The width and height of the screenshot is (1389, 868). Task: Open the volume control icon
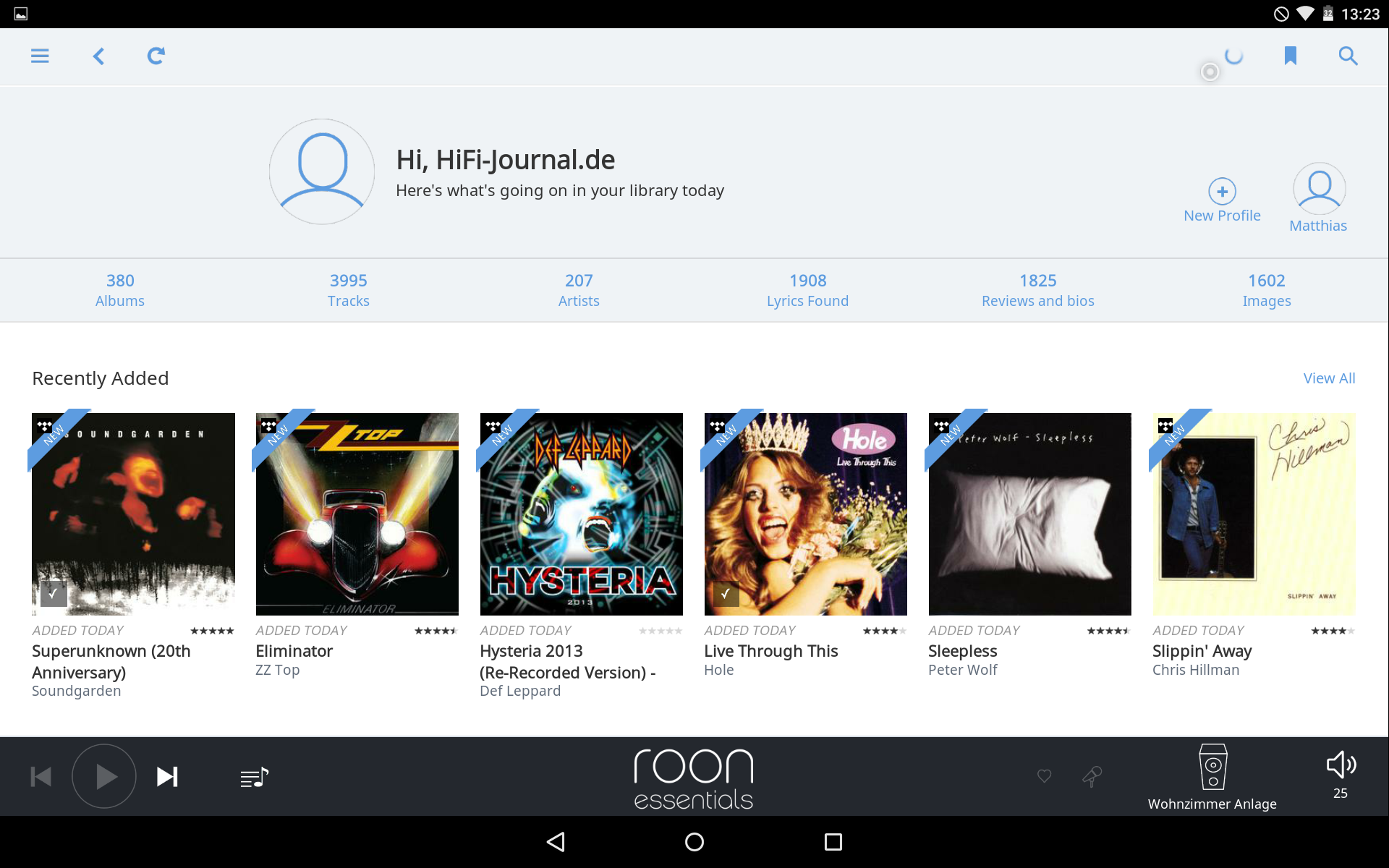1341,765
